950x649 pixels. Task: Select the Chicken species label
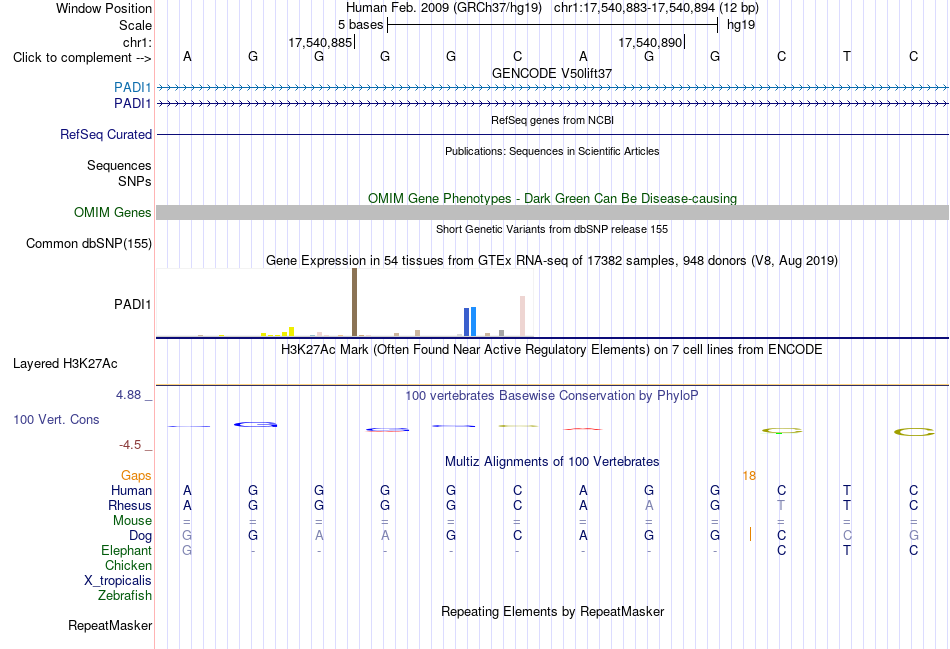tap(128, 565)
